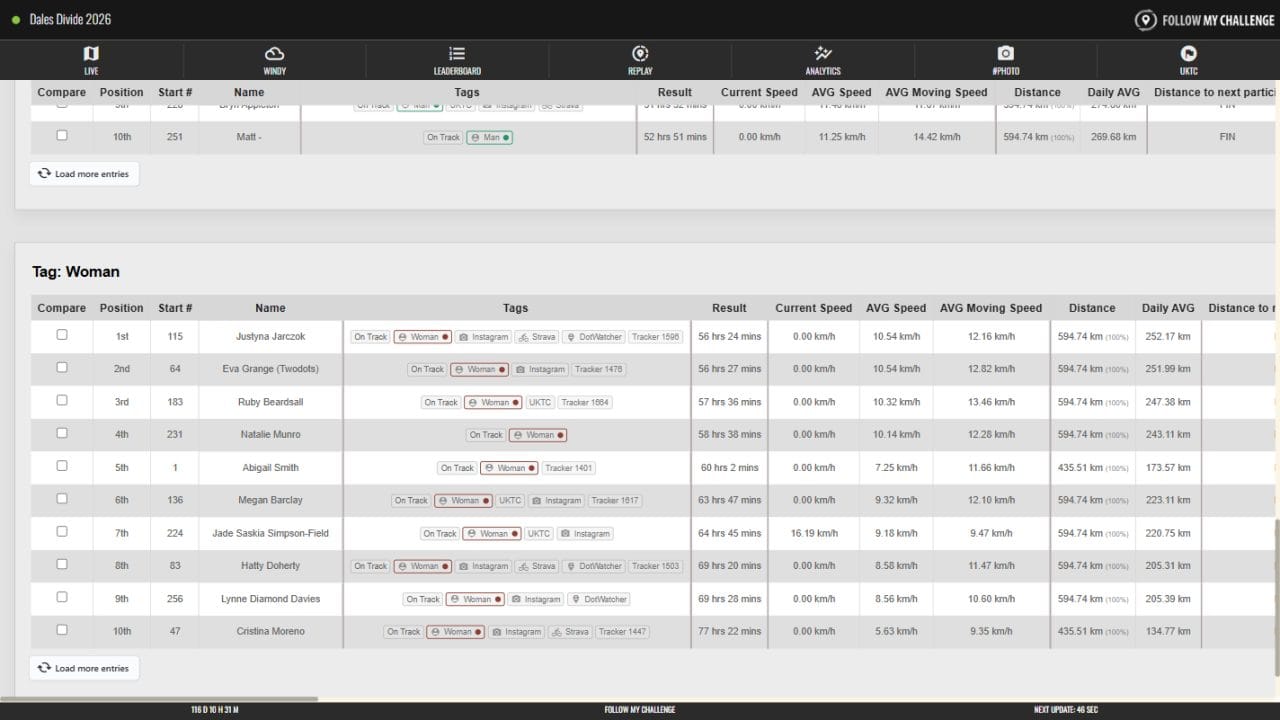1280x720 pixels.
Task: Load more entries in Woman table
Action: tap(84, 668)
